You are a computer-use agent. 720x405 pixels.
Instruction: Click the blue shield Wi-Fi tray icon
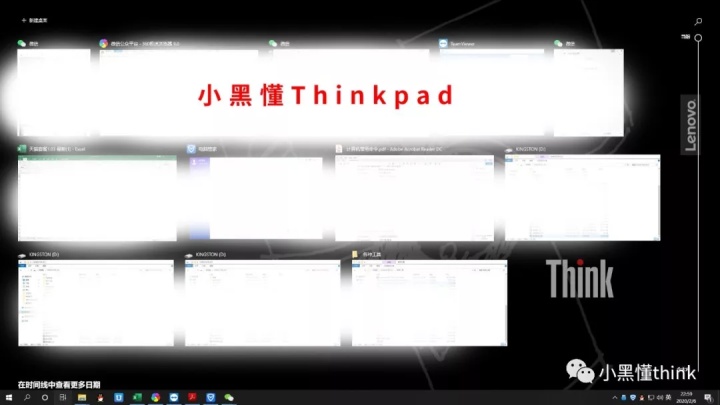point(633,398)
